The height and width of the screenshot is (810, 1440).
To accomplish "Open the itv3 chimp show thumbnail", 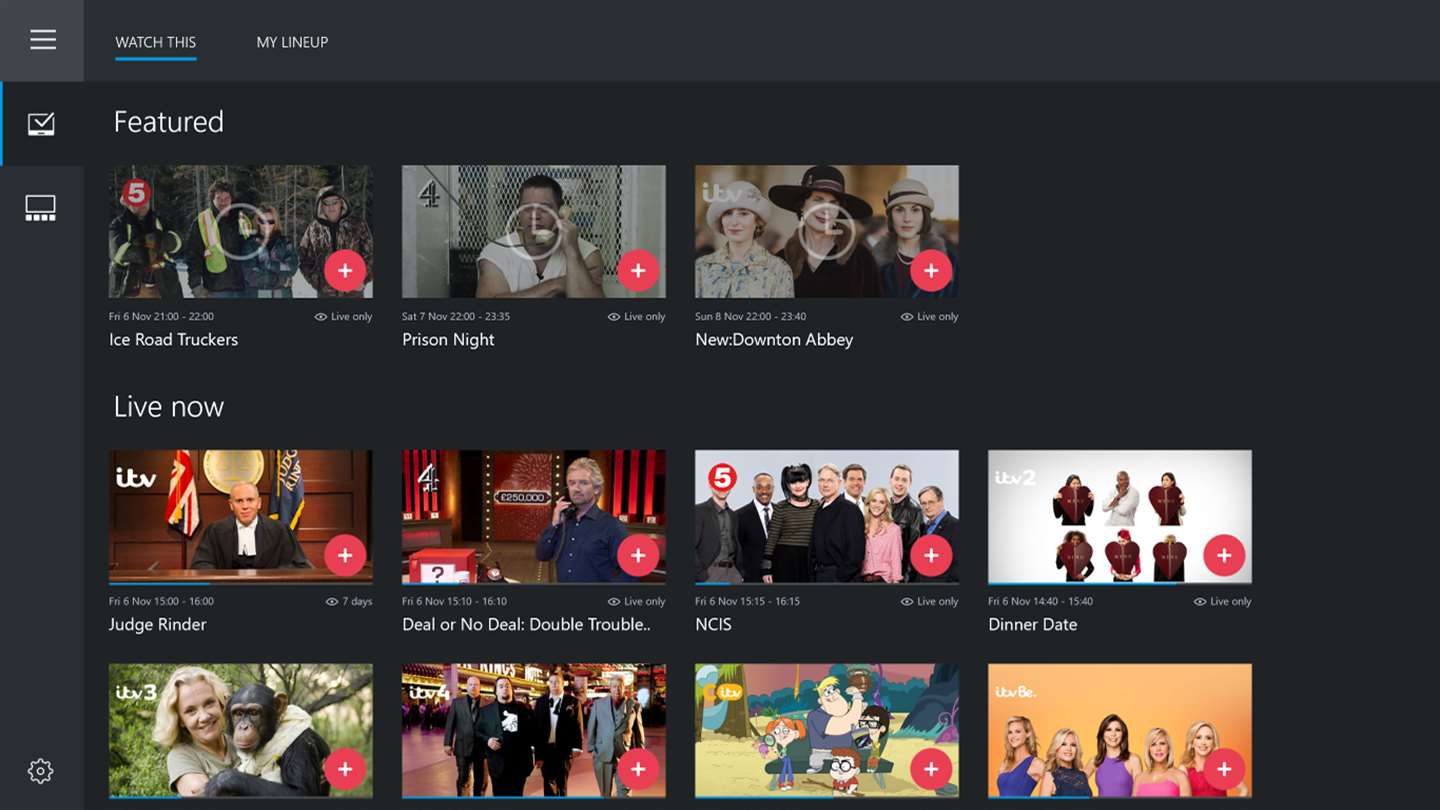I will point(241,730).
